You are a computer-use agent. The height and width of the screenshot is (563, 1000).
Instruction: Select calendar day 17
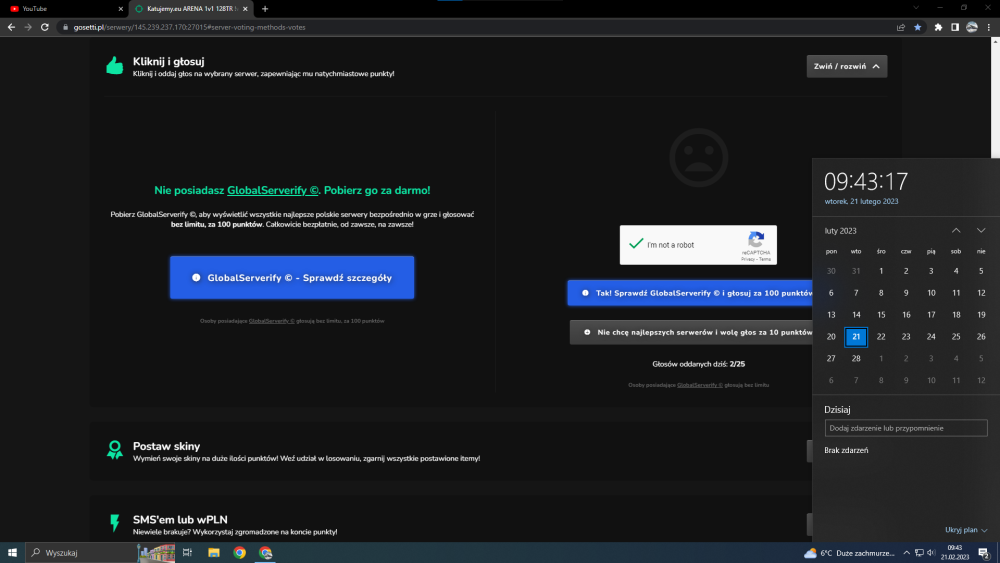pyautogui.click(x=931, y=315)
